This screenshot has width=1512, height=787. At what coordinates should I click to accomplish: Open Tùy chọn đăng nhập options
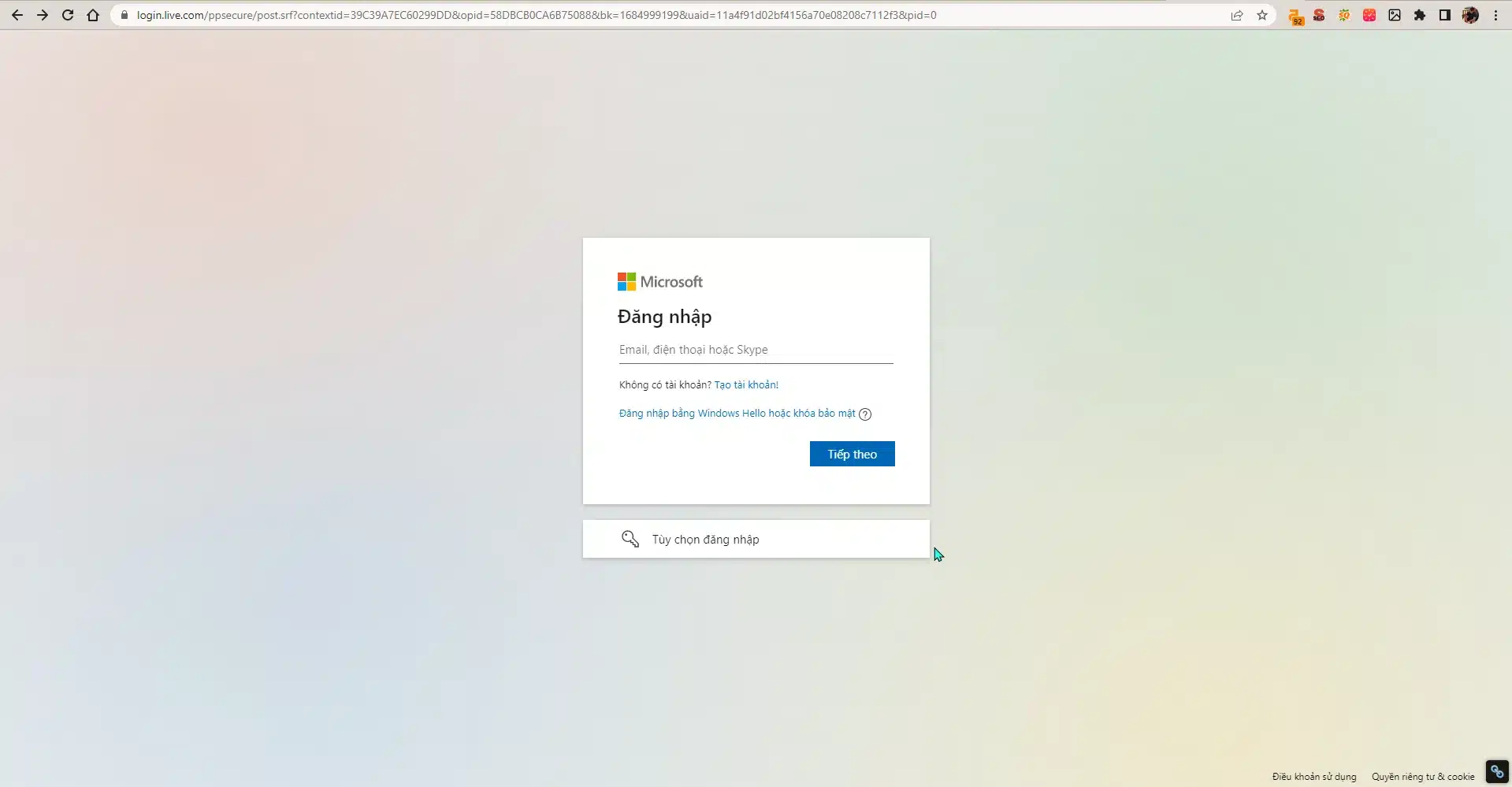click(756, 539)
